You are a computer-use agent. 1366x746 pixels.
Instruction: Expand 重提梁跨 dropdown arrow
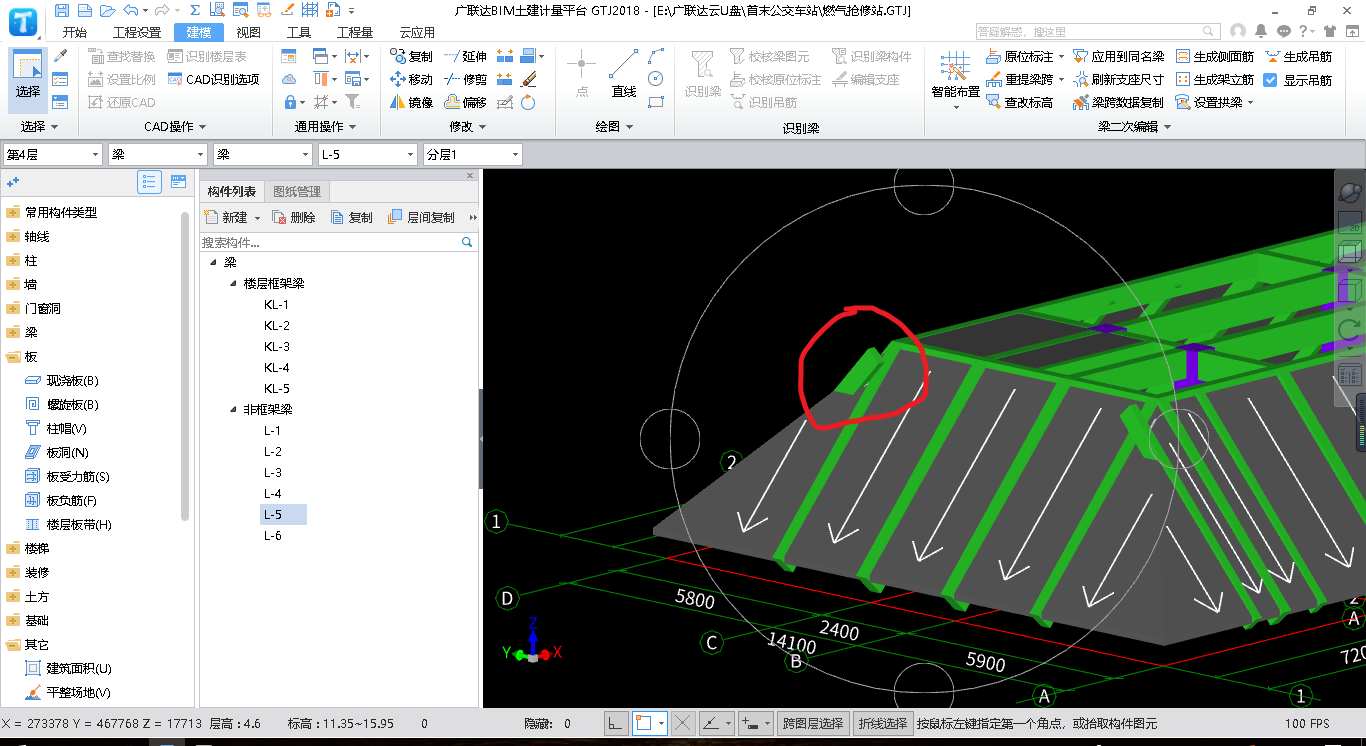coord(1061,80)
